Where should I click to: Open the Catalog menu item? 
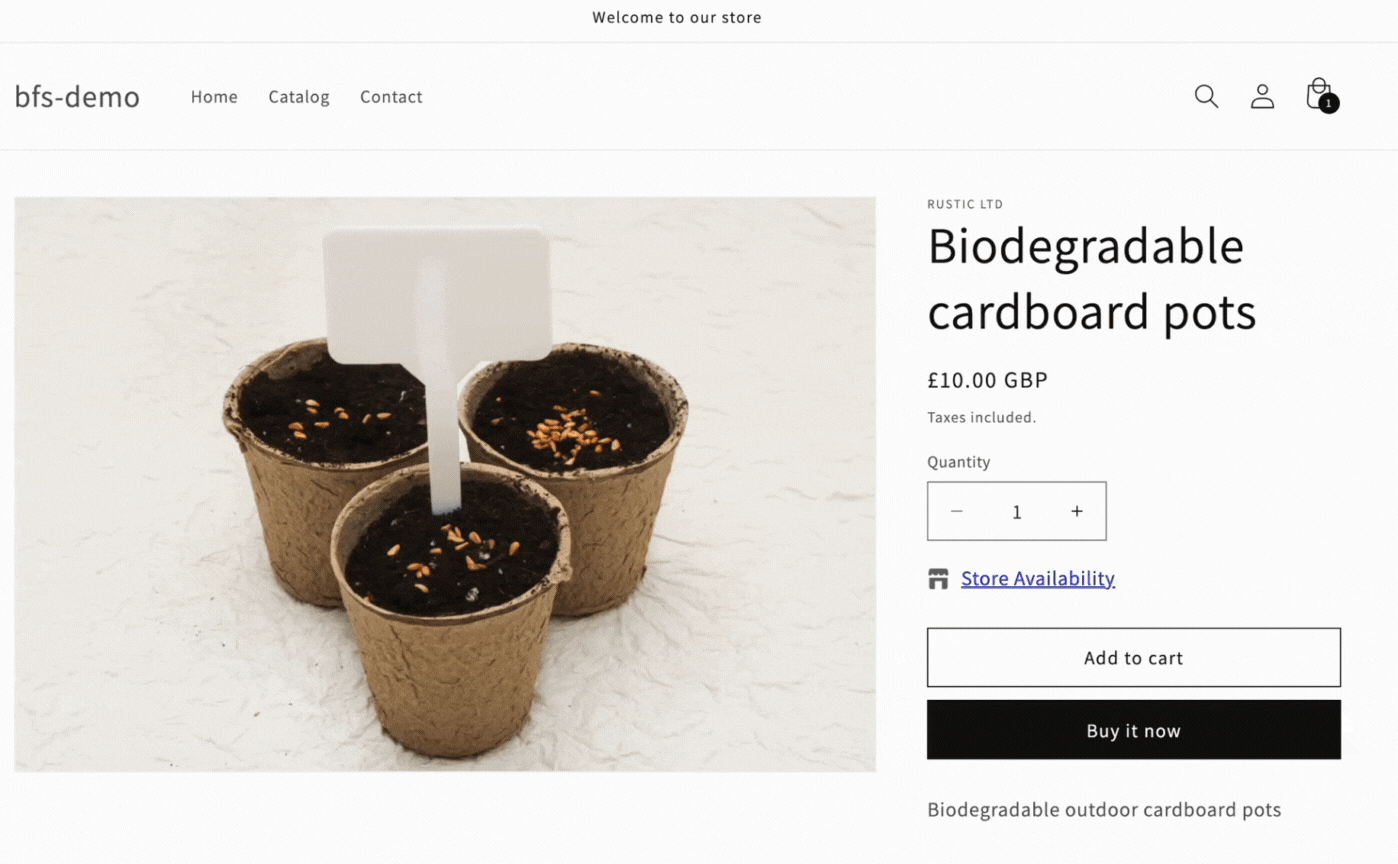pos(299,97)
